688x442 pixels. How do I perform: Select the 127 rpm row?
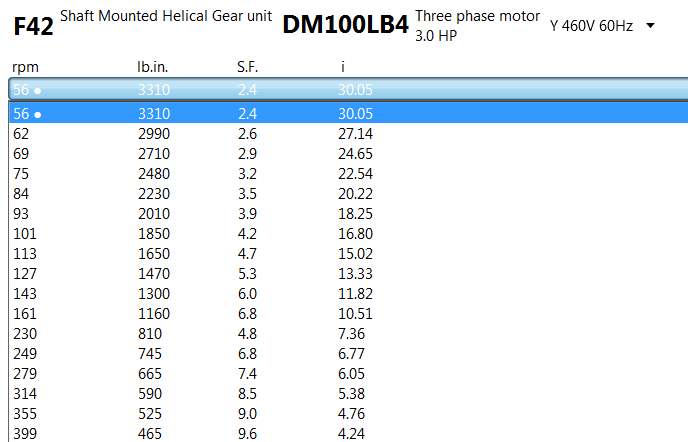[x=348, y=273]
